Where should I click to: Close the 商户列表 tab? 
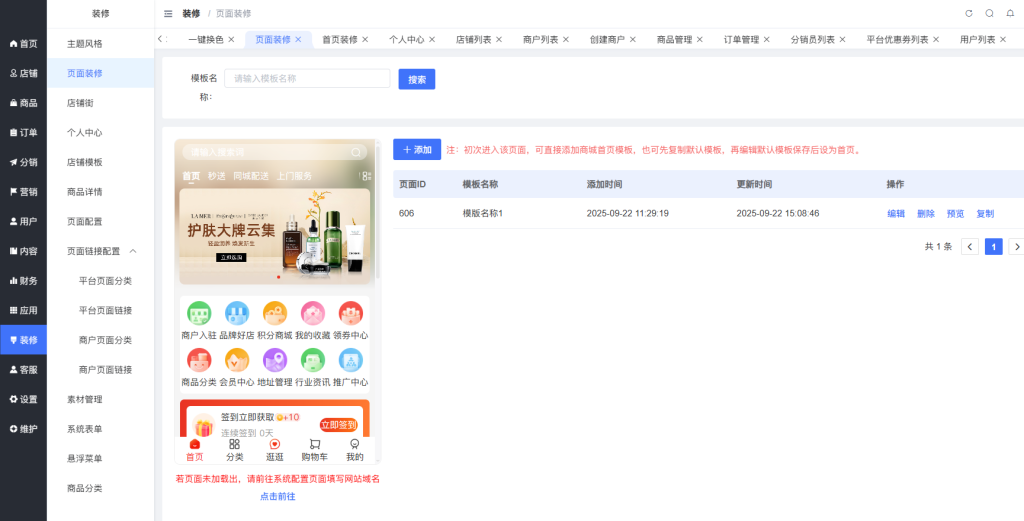(x=566, y=39)
